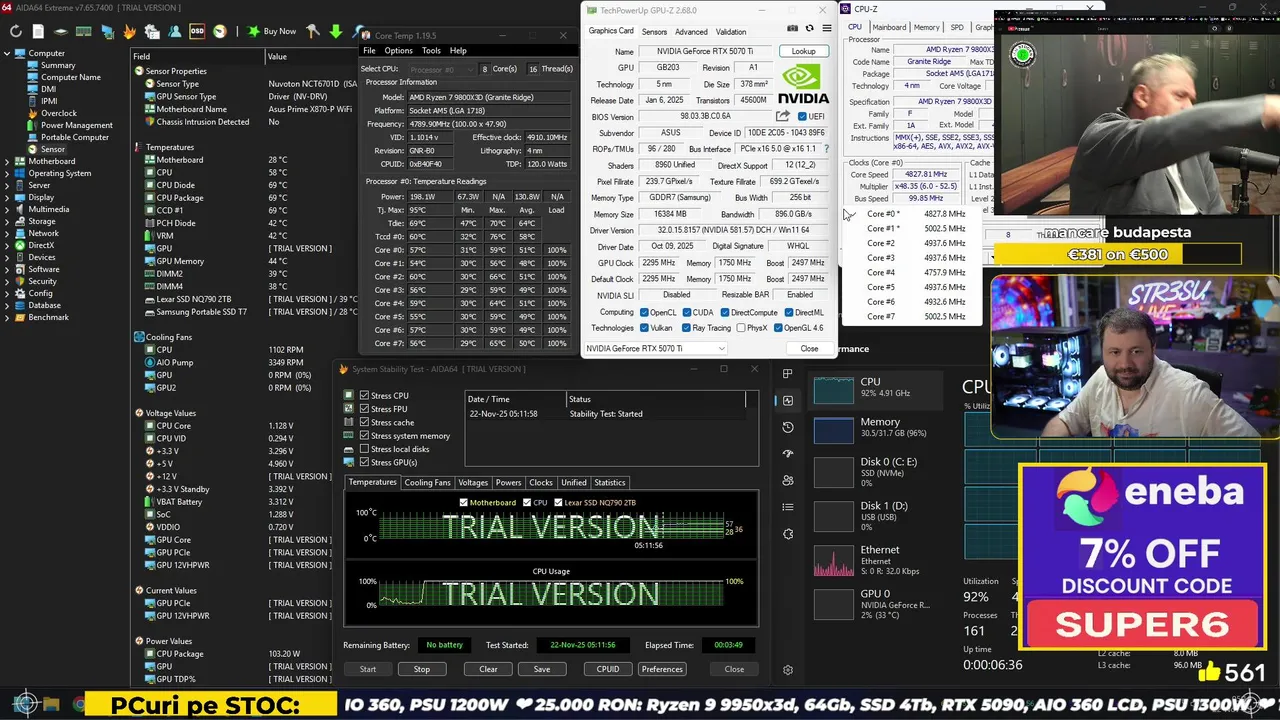Click the GPU-Z BIOS share/export icon
Screen dimensions: 1280x720
pyautogui.click(x=783, y=116)
